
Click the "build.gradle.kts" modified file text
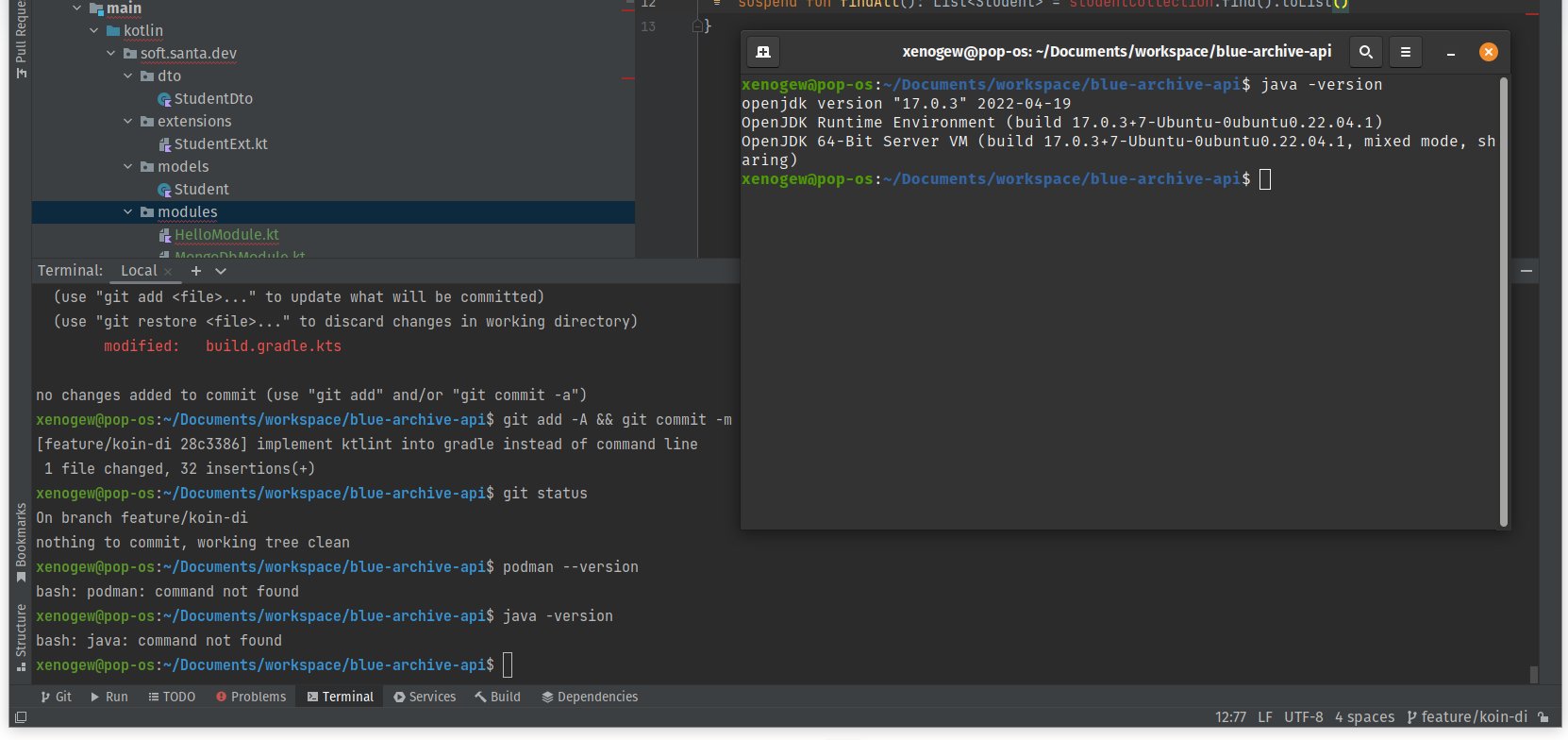pyautogui.click(x=274, y=346)
